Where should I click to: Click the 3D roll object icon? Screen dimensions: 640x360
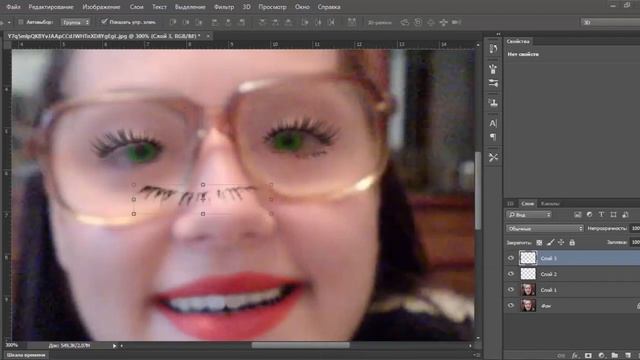418,22
